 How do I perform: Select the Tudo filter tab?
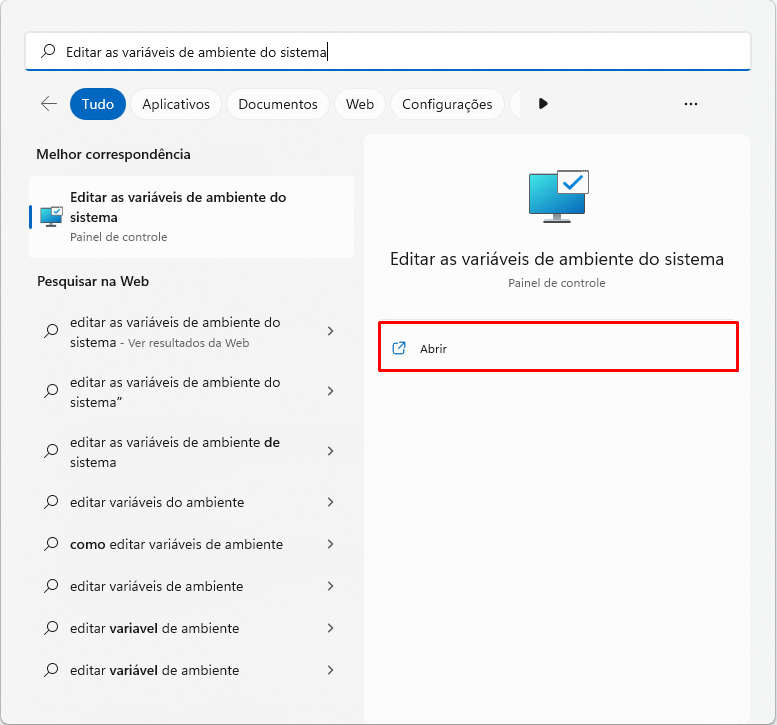coord(98,104)
